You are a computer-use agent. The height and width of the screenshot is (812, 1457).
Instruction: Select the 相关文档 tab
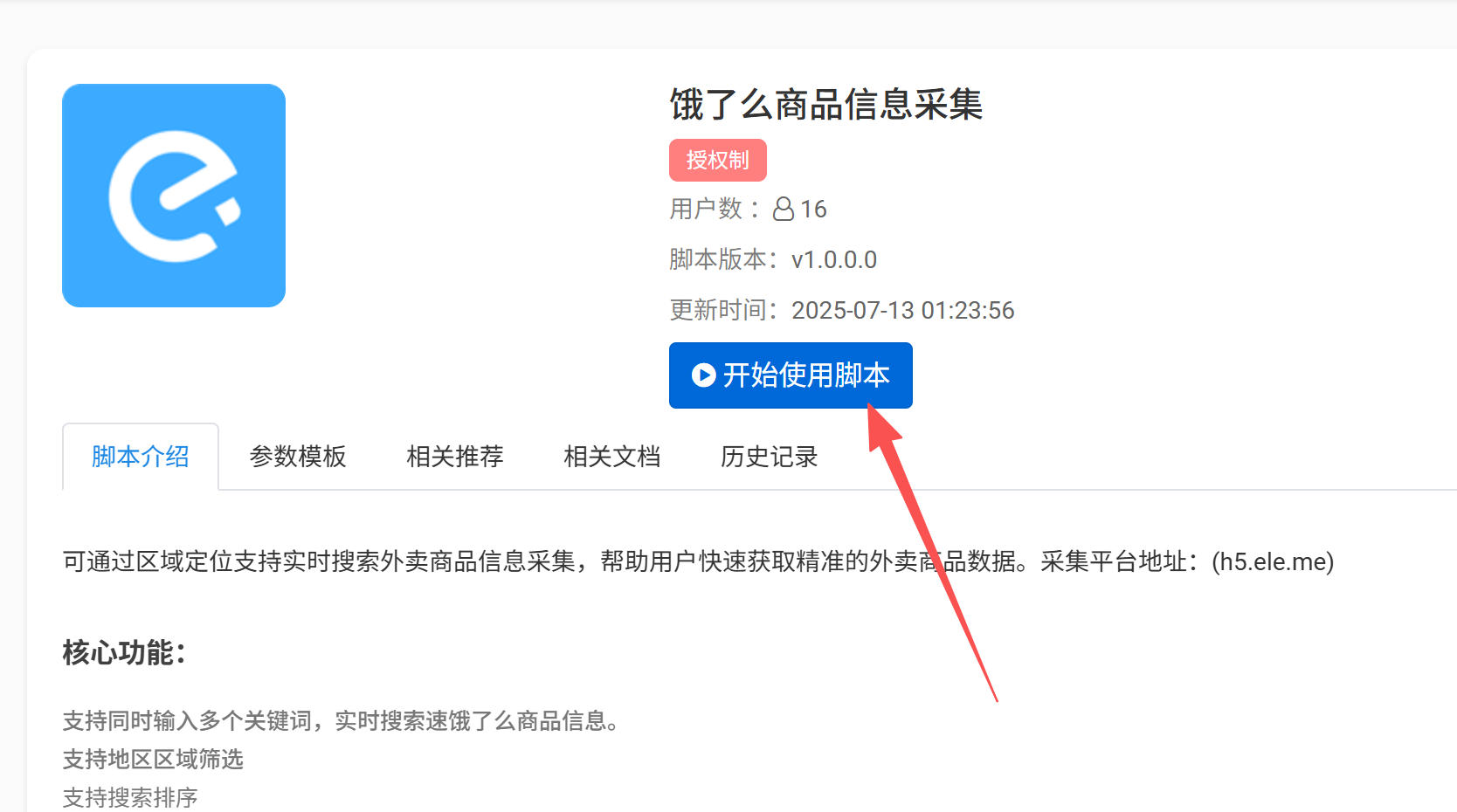tap(612, 457)
